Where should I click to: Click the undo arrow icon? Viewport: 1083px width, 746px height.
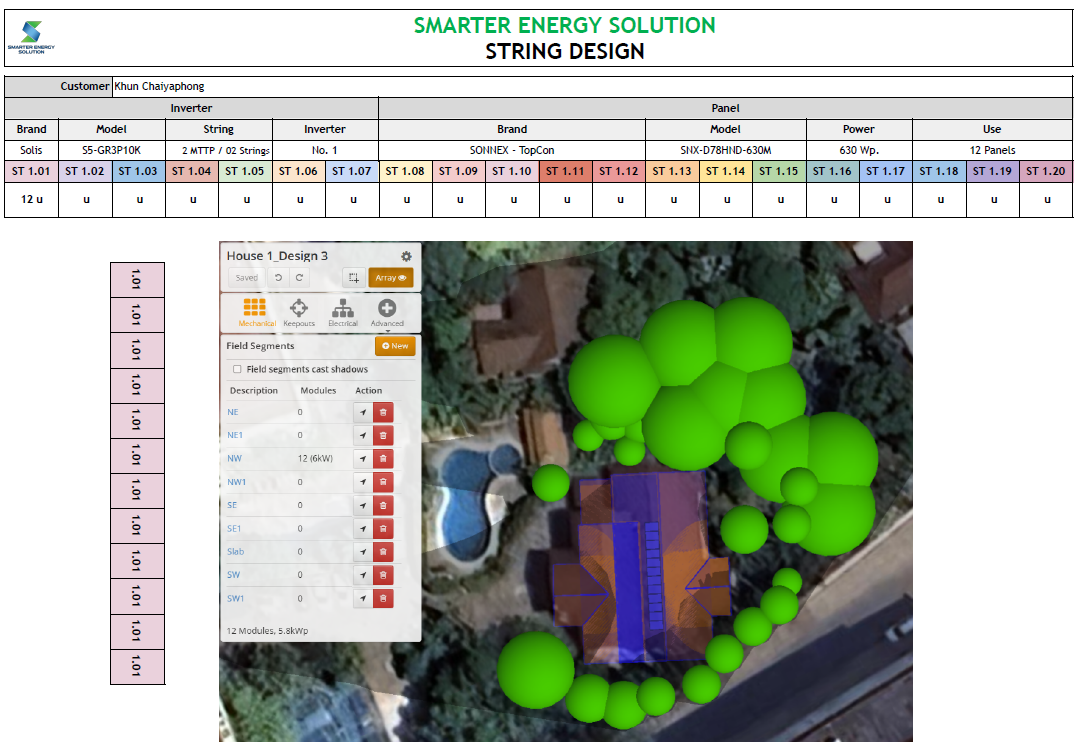tap(279, 278)
